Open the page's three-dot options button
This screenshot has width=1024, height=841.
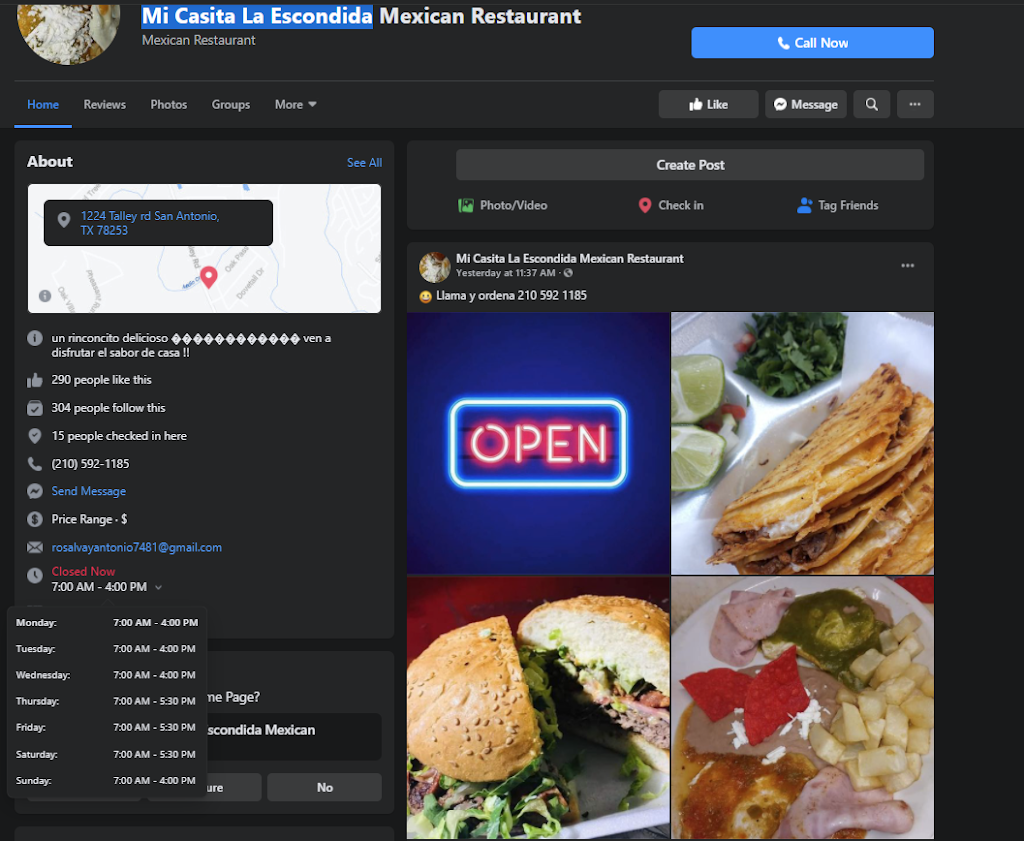click(914, 104)
